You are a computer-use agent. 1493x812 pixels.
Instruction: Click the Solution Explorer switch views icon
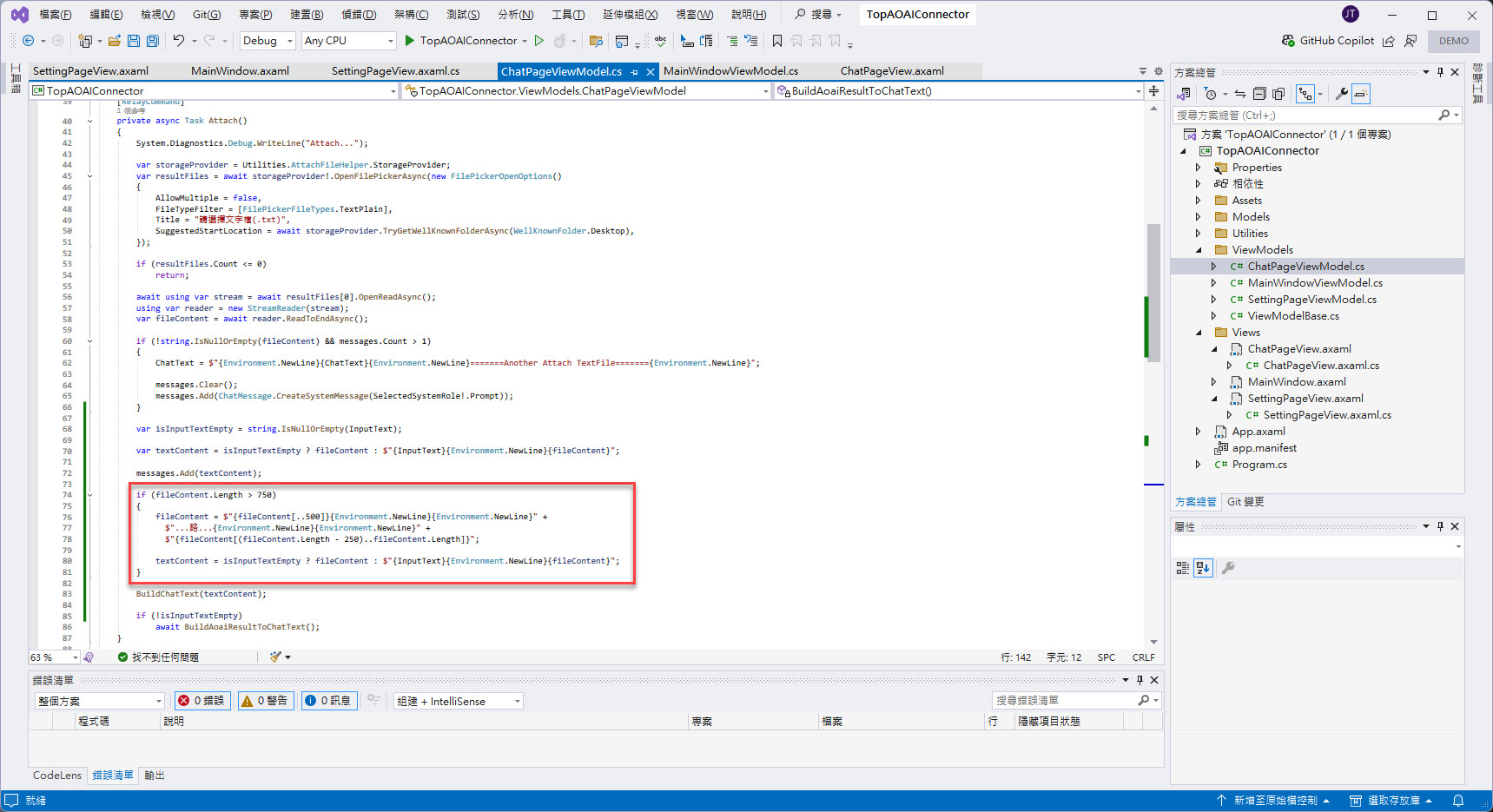(x=1184, y=94)
